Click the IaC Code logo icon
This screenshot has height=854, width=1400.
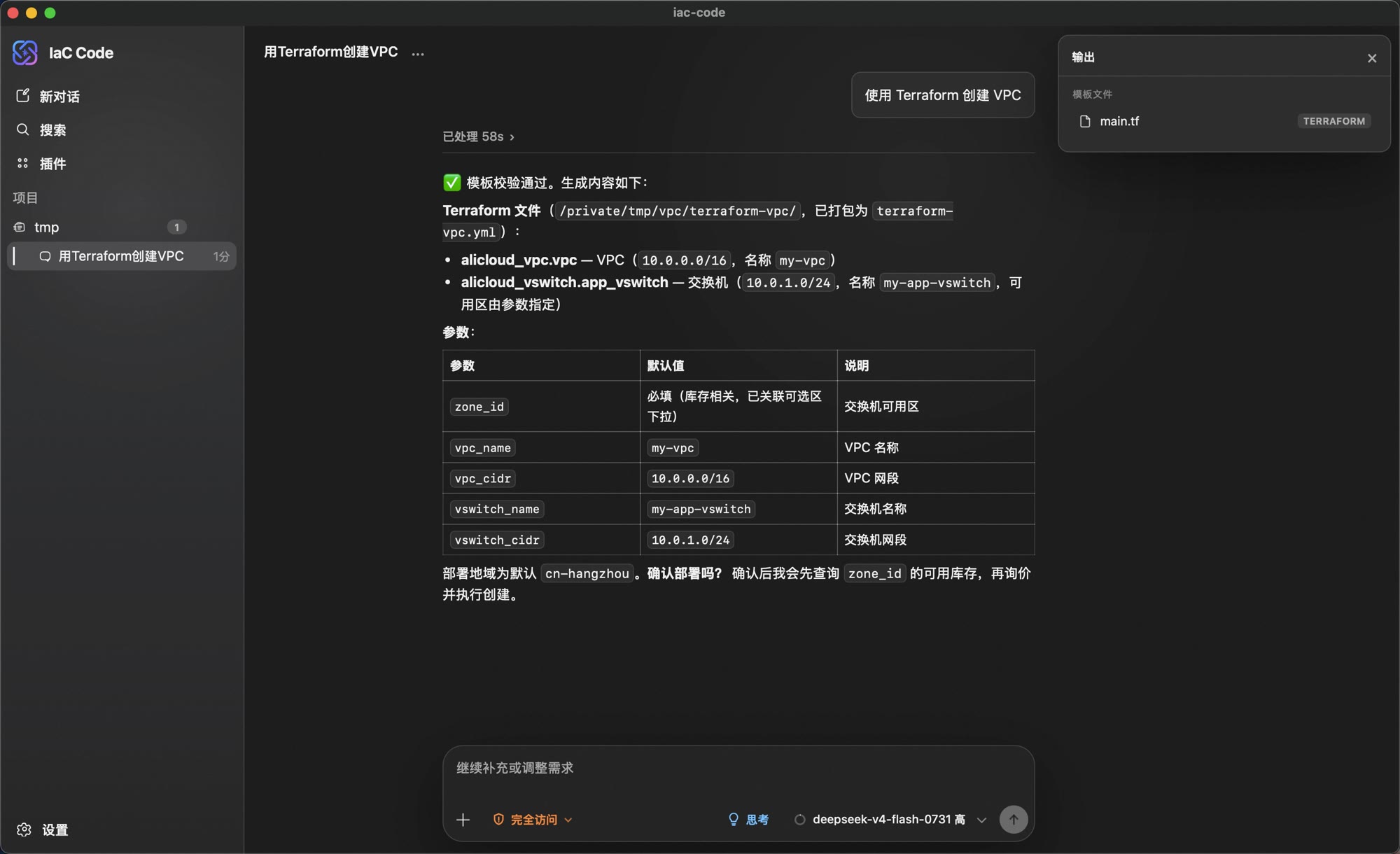coord(25,52)
